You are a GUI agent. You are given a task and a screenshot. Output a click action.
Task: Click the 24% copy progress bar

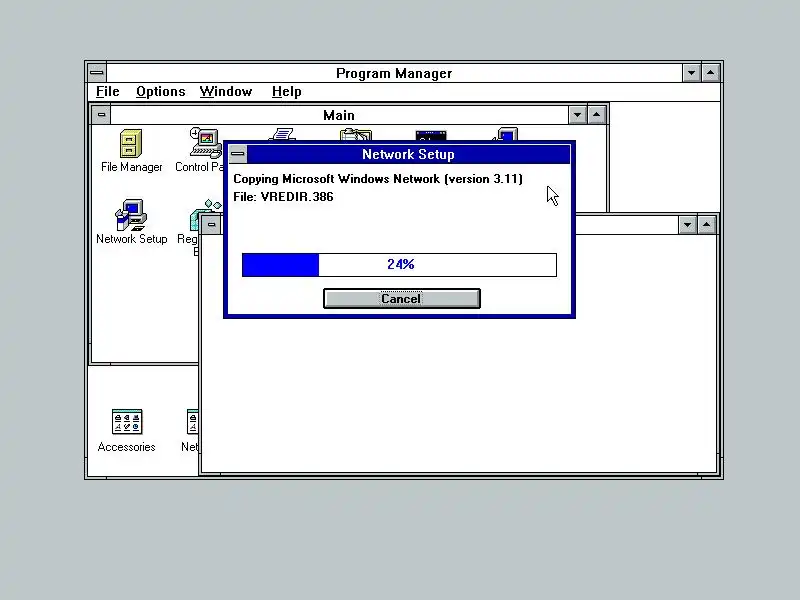point(399,265)
